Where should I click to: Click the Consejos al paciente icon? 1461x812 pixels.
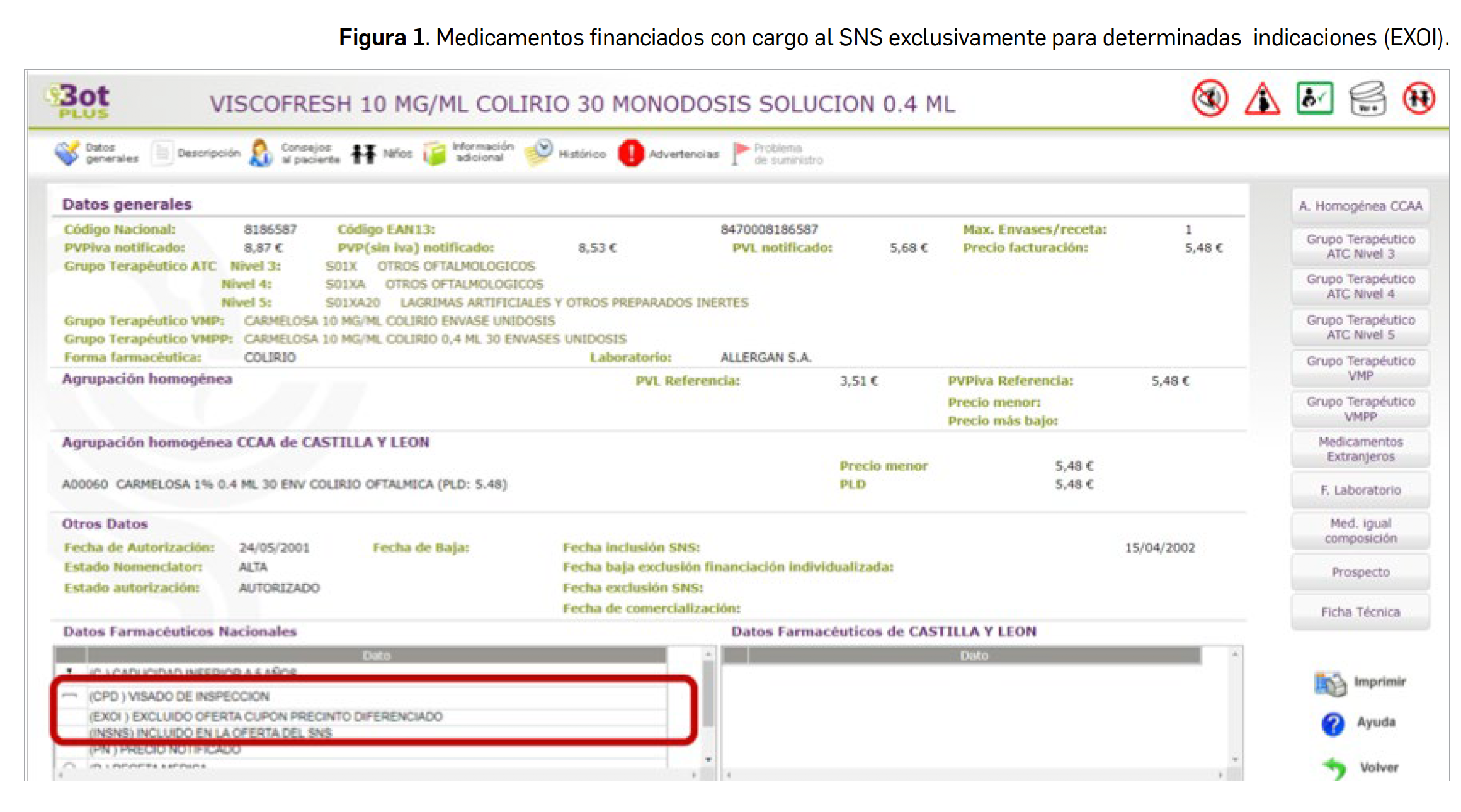coord(261,153)
